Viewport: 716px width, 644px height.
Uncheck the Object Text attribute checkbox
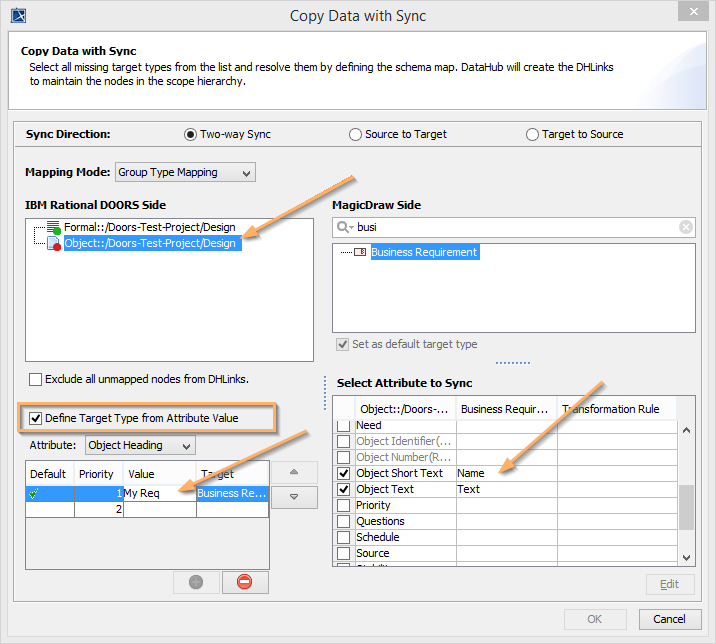[x=343, y=489]
